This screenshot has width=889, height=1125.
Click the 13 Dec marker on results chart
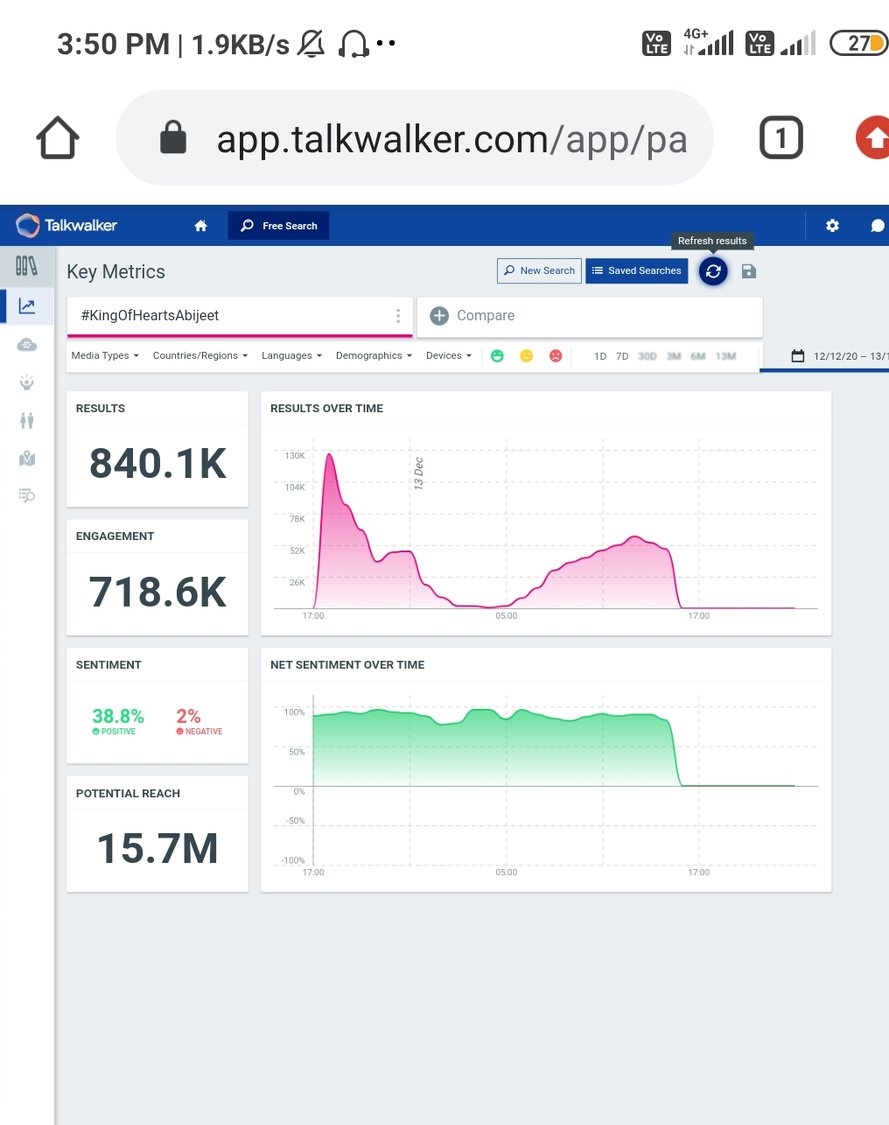click(418, 474)
